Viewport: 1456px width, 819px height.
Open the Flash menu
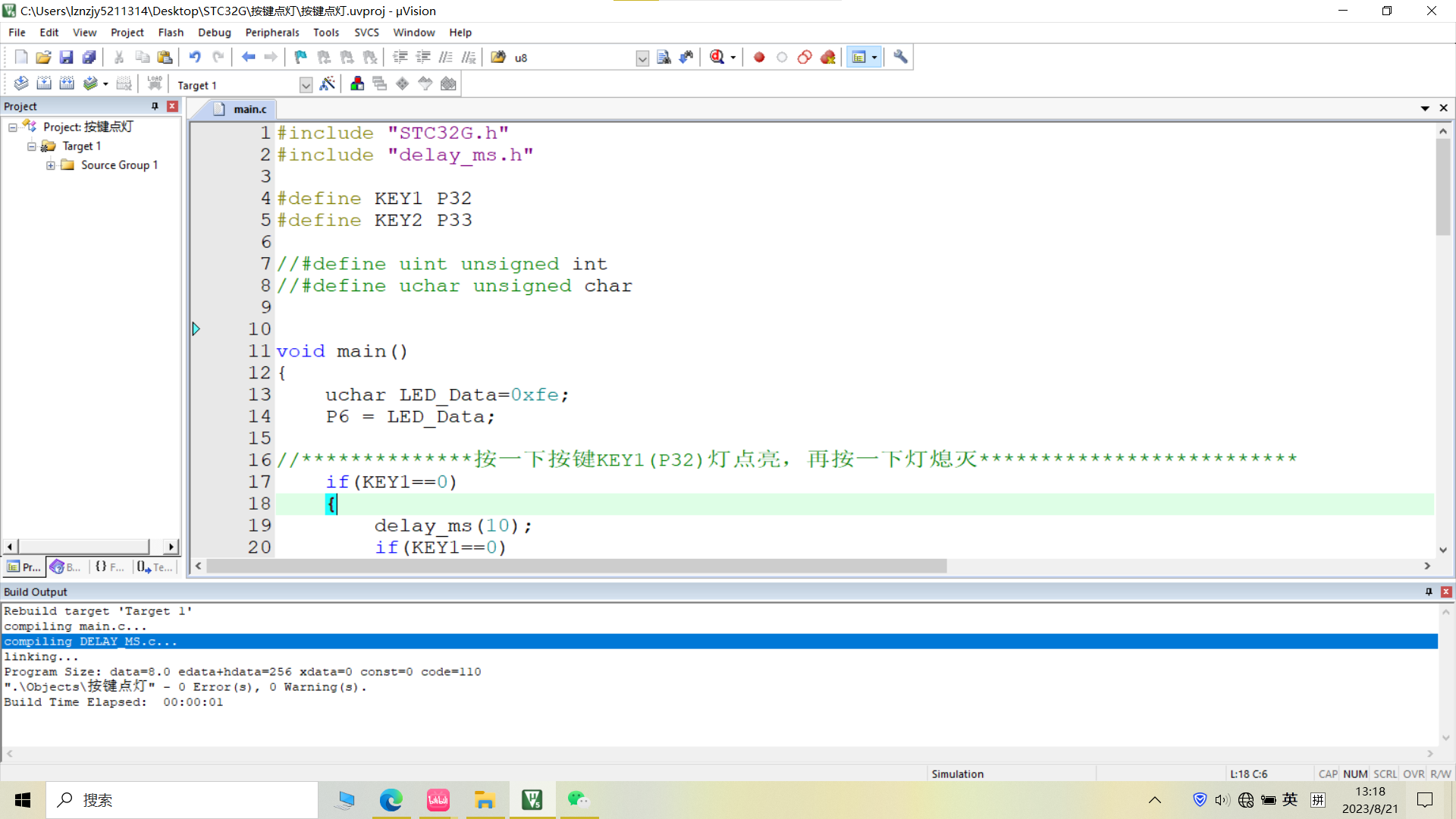tap(171, 33)
